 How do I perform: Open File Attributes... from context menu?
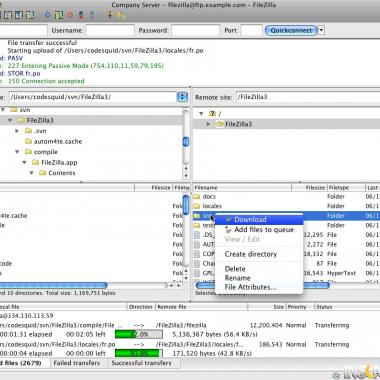(259, 287)
